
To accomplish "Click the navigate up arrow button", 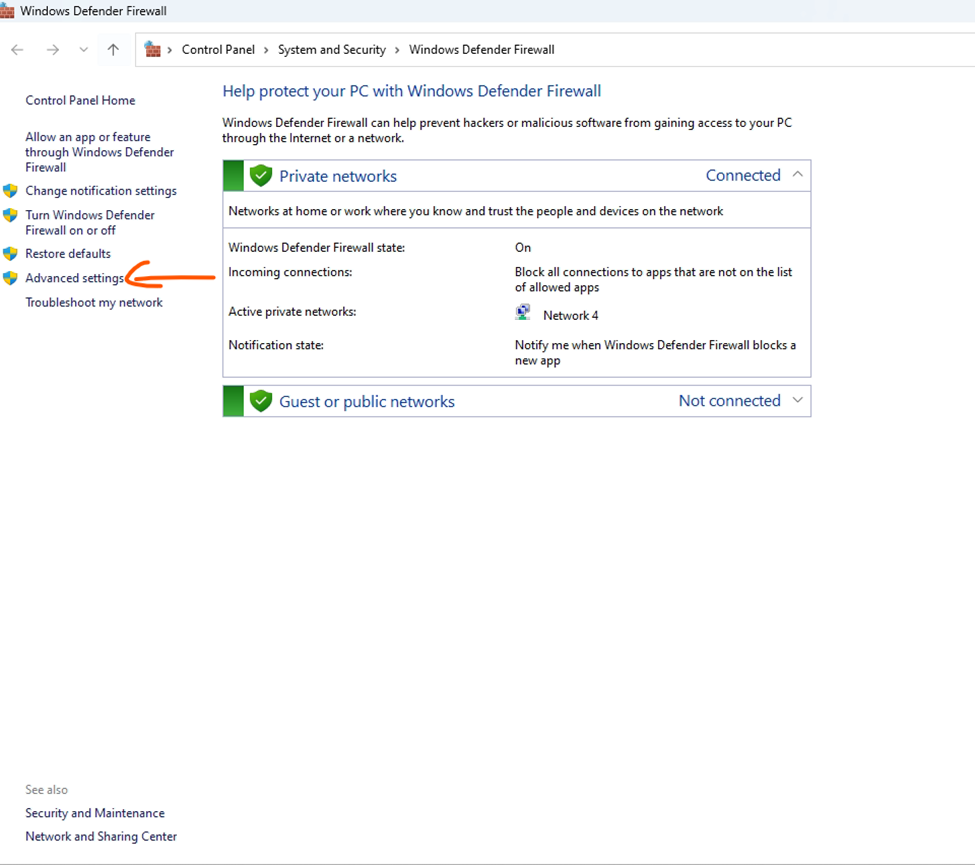I will tap(114, 49).
